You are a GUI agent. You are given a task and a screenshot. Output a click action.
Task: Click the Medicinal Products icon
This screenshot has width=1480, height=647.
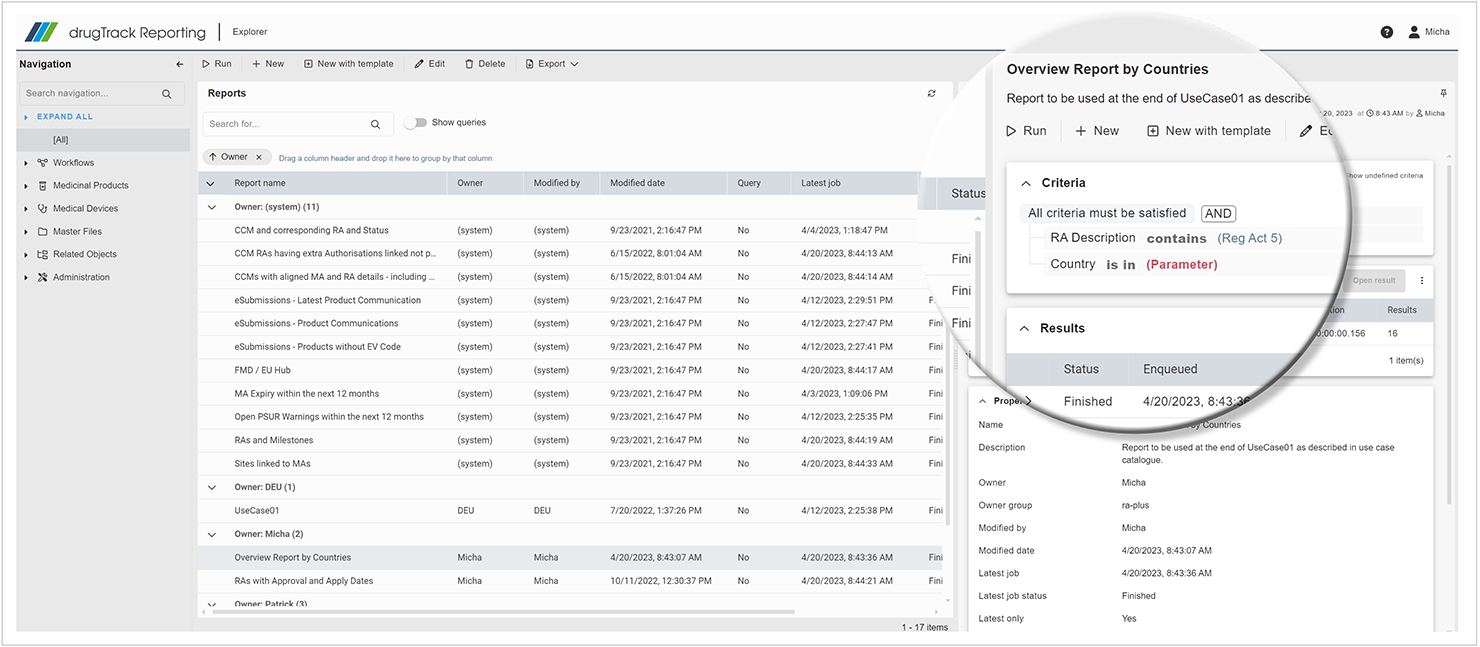pyautogui.click(x=43, y=186)
